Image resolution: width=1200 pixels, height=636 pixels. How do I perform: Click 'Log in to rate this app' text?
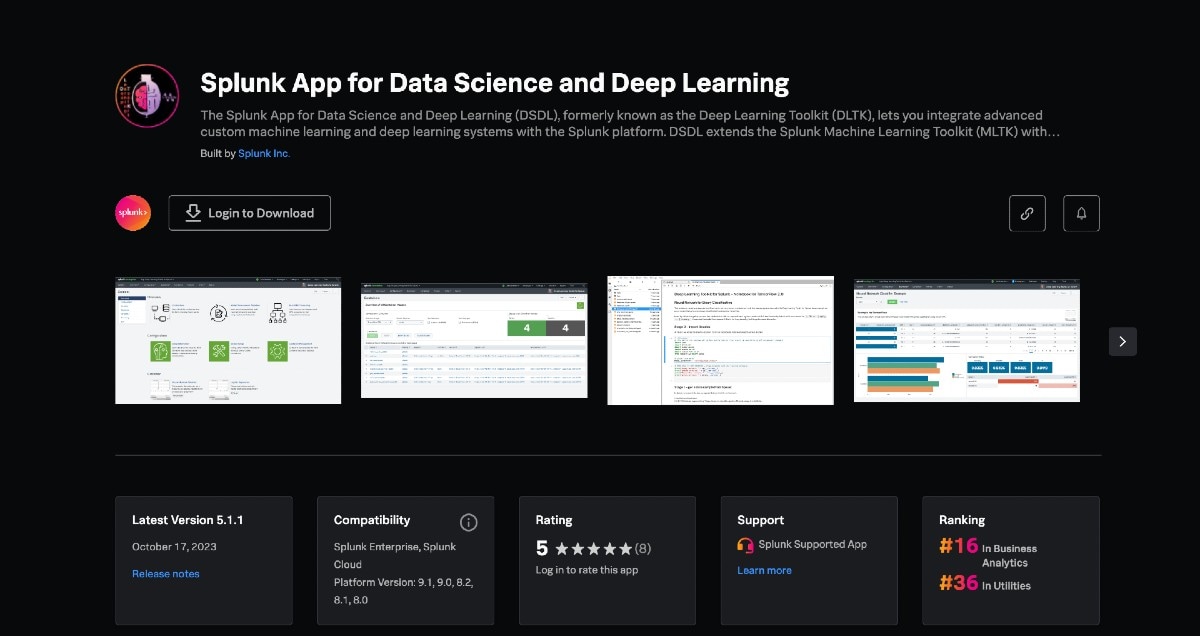587,570
